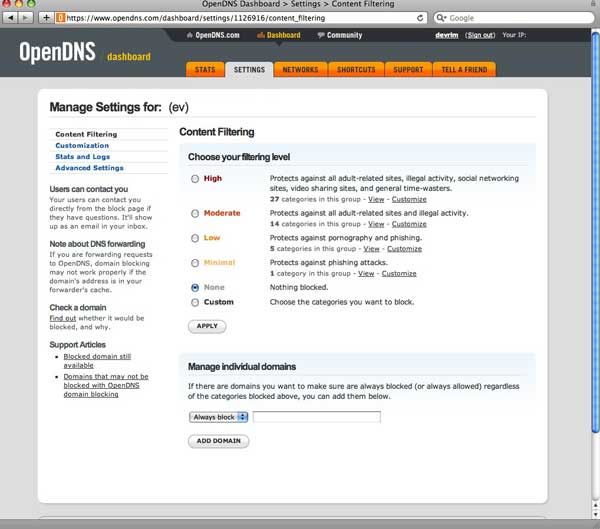This screenshot has width=600, height=529.
Task: Open the NETWORKS tab
Action: coord(300,70)
